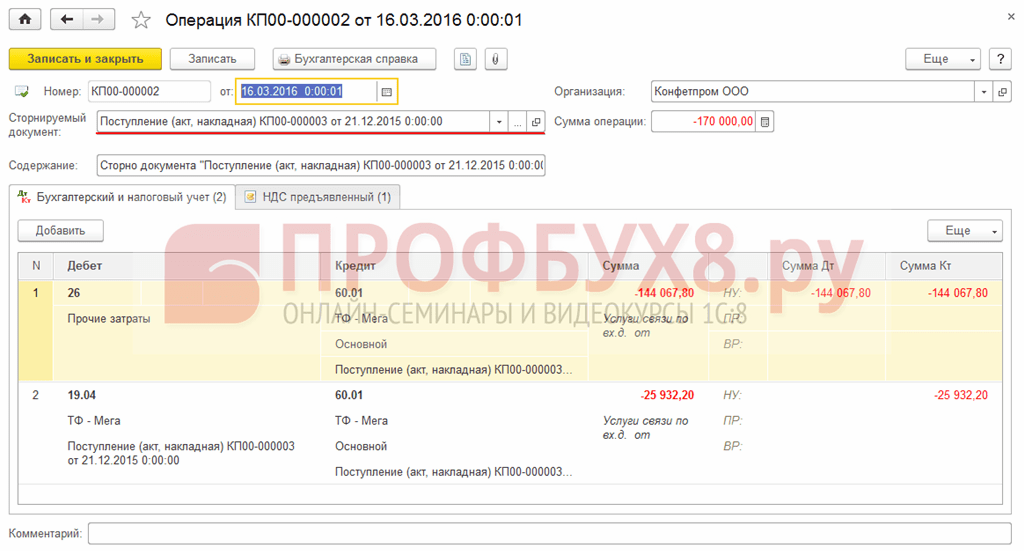Open the calendar picker for the date field
1024x551 pixels.
[387, 91]
